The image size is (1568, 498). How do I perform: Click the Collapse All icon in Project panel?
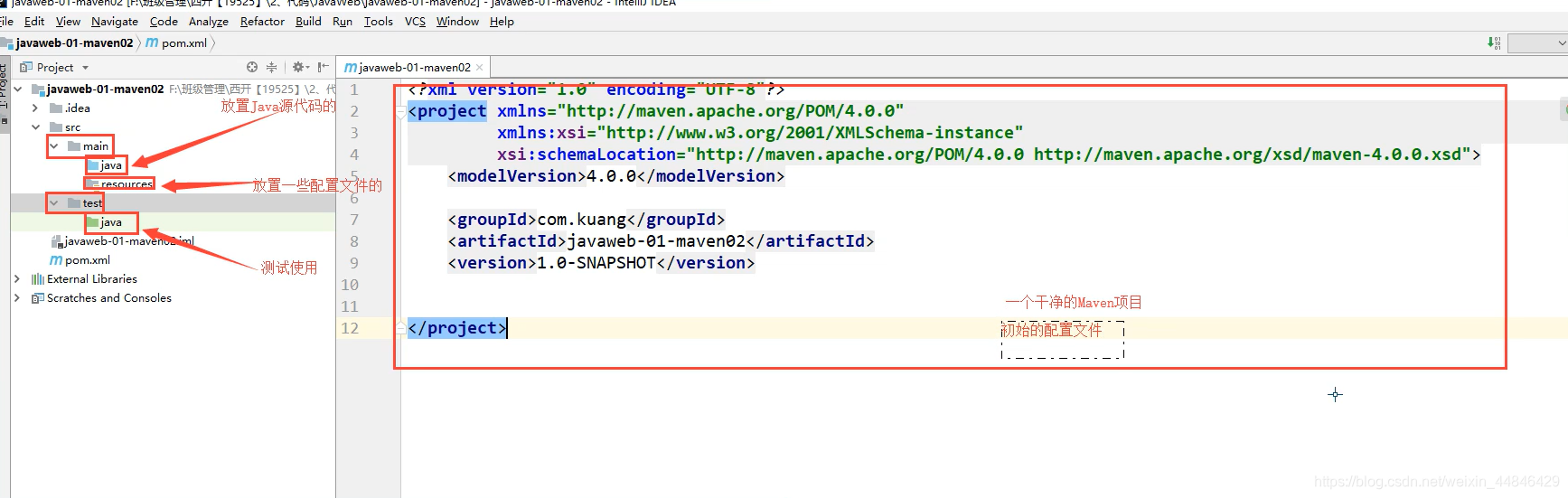click(x=271, y=67)
